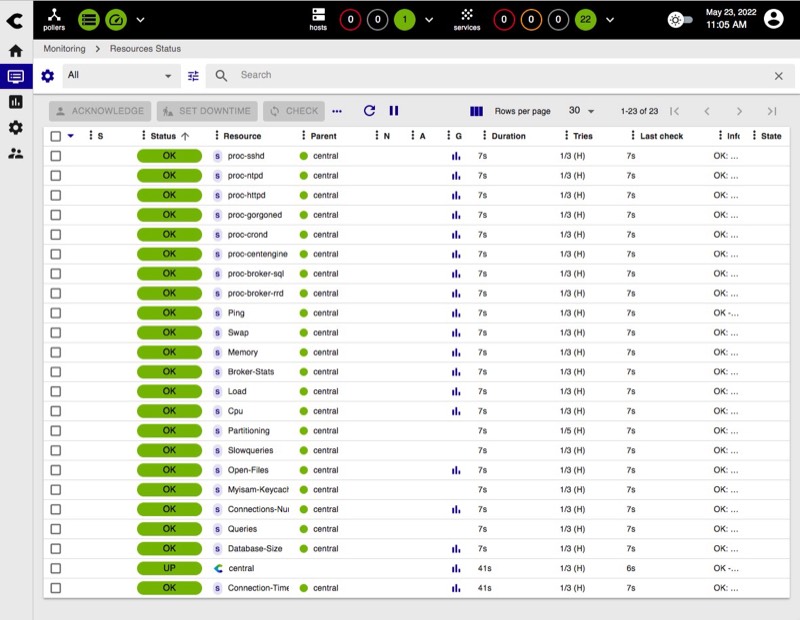
Task: Open the Configuration gear sidebar menu
Action: 15,127
